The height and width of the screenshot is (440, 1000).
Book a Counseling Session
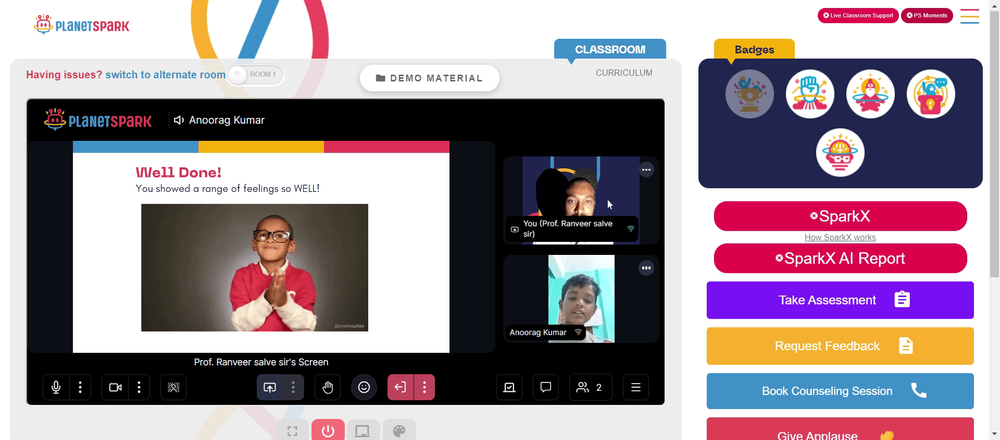840,391
